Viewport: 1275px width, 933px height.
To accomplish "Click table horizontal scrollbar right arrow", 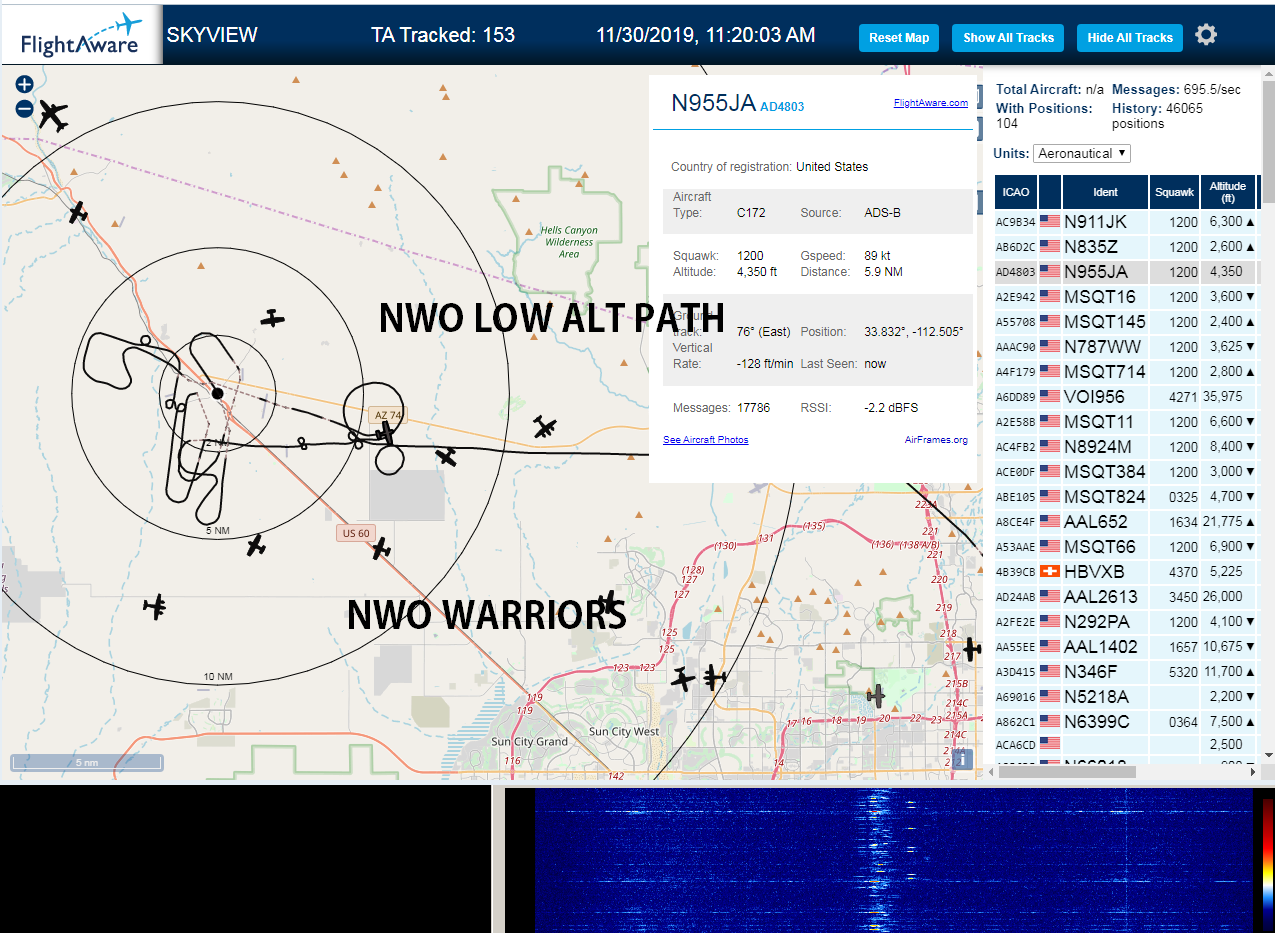I will point(1253,771).
